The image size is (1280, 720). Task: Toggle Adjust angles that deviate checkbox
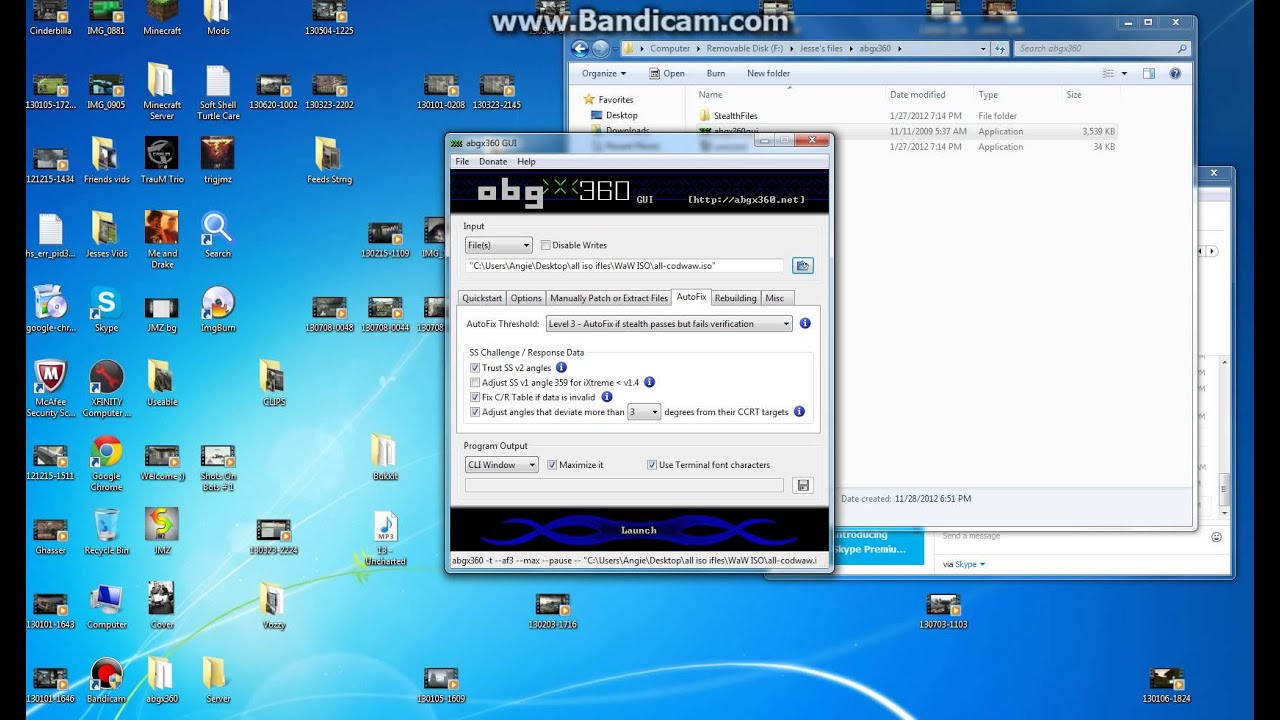point(475,411)
